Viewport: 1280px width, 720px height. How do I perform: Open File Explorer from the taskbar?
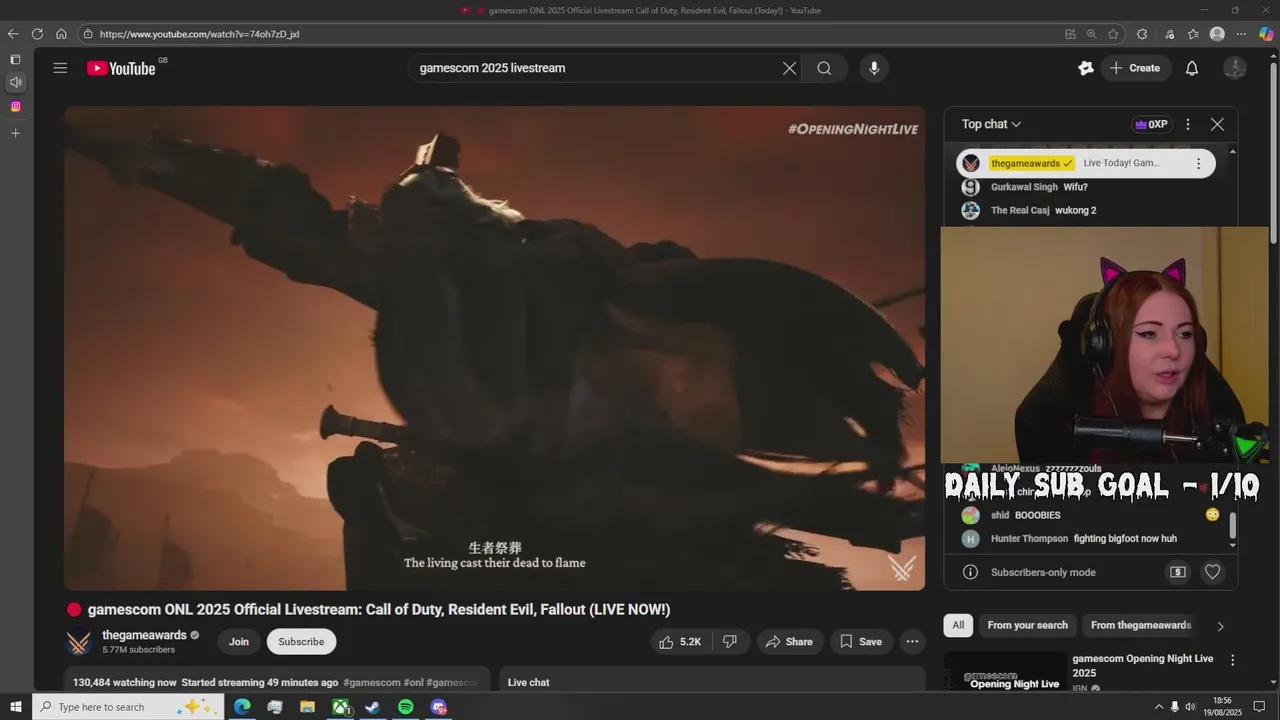pos(307,707)
